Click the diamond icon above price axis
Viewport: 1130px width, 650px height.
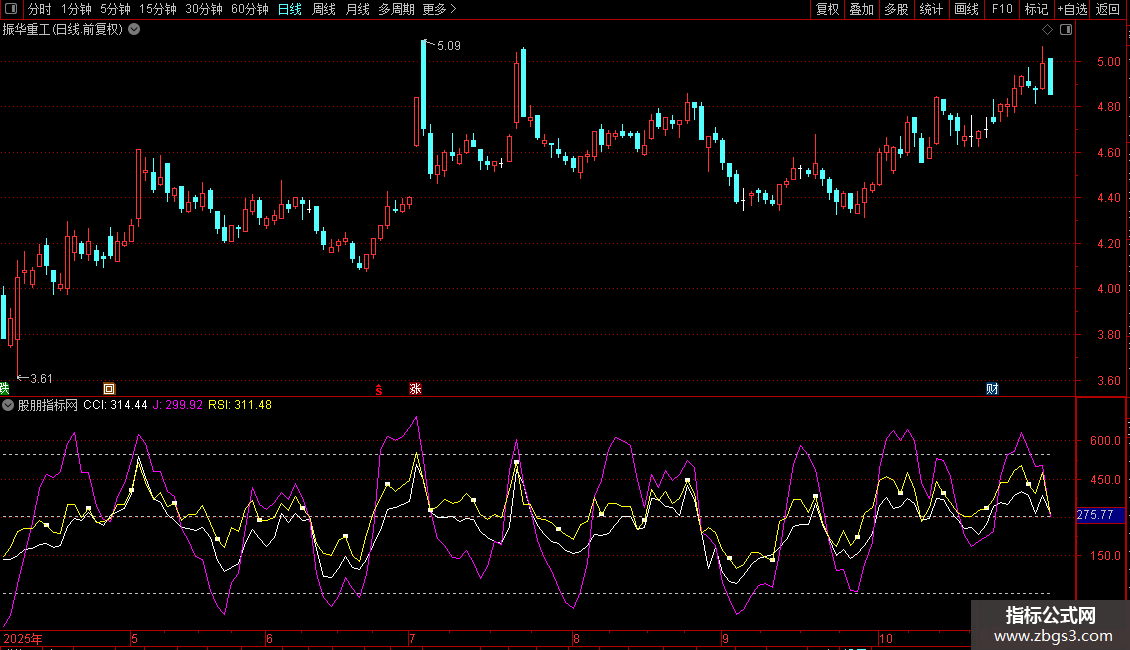pyautogui.click(x=1047, y=30)
